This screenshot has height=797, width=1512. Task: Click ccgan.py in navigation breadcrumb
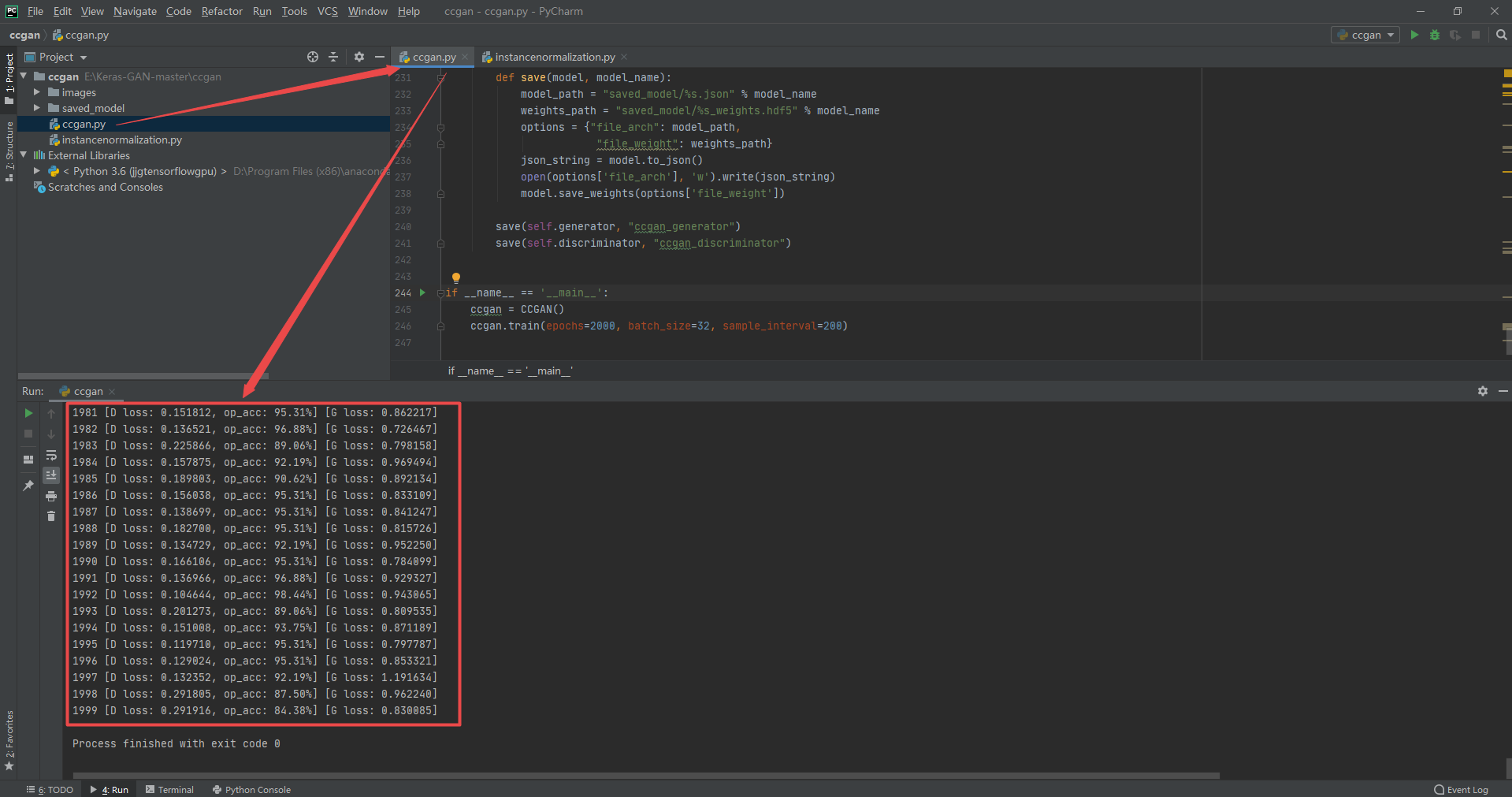coord(80,35)
